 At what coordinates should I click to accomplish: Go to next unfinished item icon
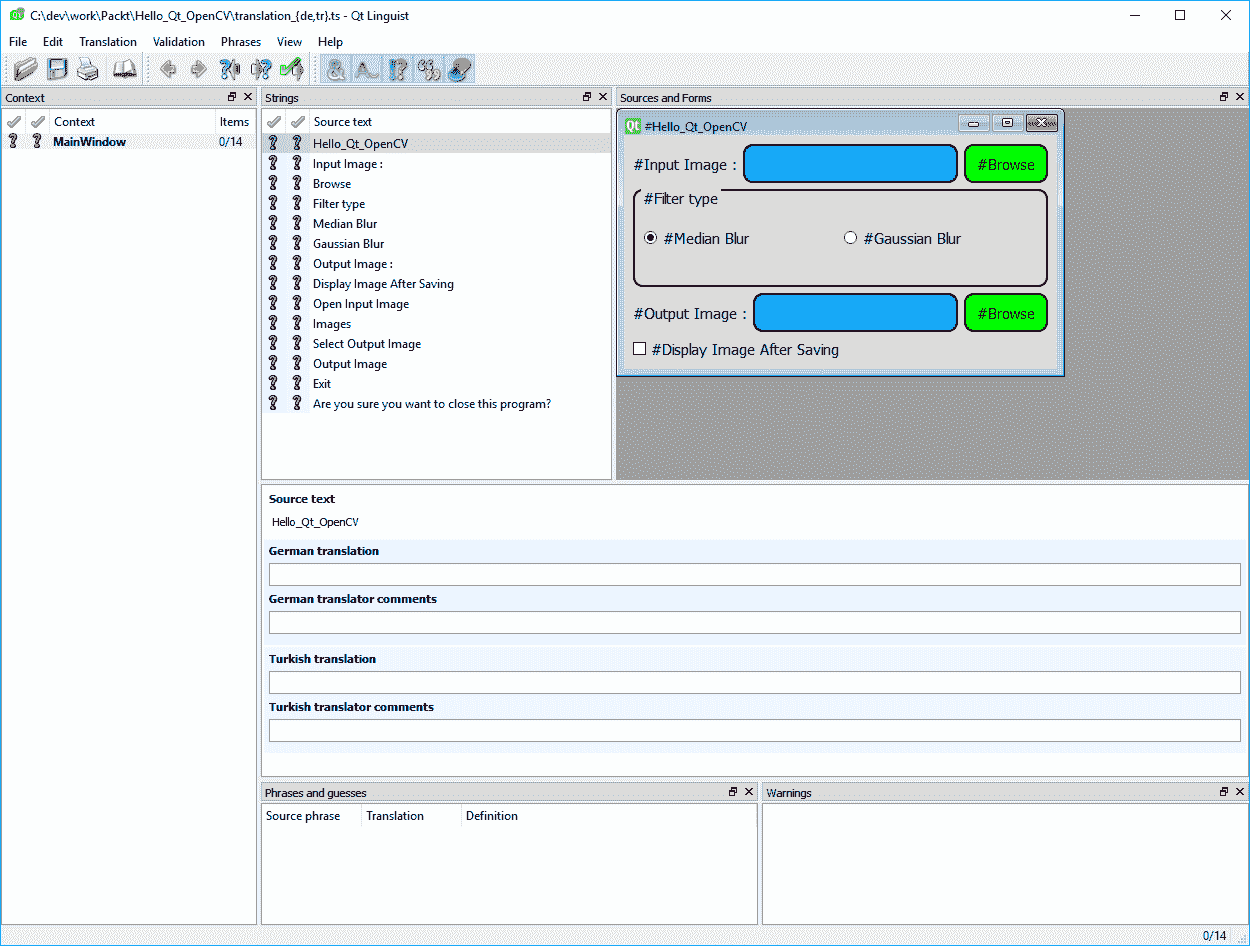tap(261, 69)
